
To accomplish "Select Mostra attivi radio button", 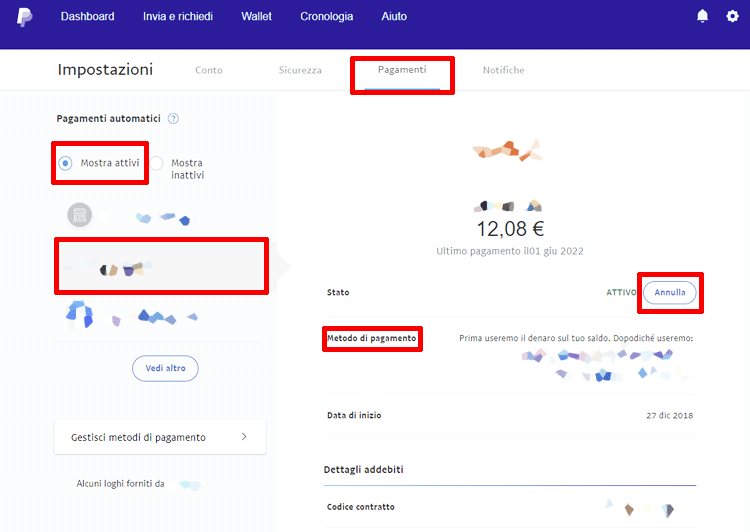I will [x=66, y=163].
